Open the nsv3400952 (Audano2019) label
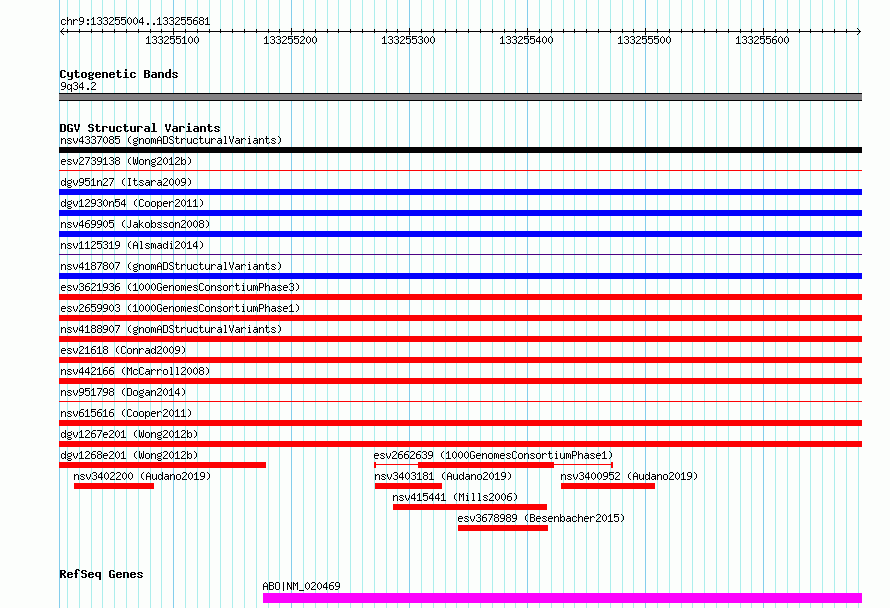This screenshot has height=608, width=890. coord(629,476)
